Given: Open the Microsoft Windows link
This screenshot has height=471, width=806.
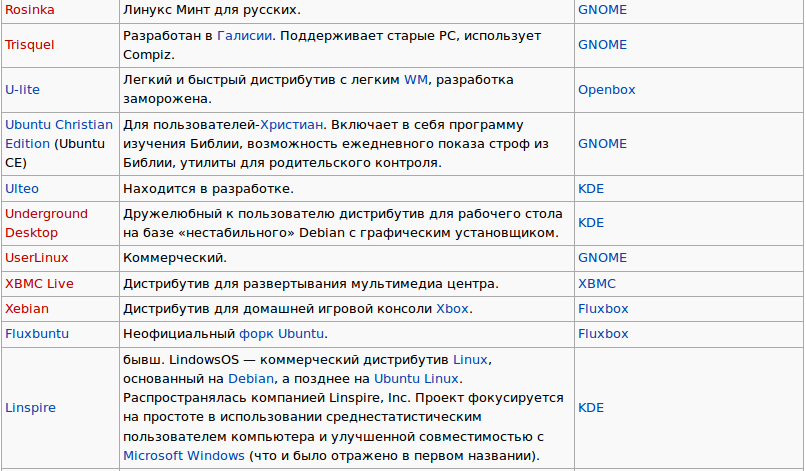Looking at the screenshot, I should click(x=184, y=456).
